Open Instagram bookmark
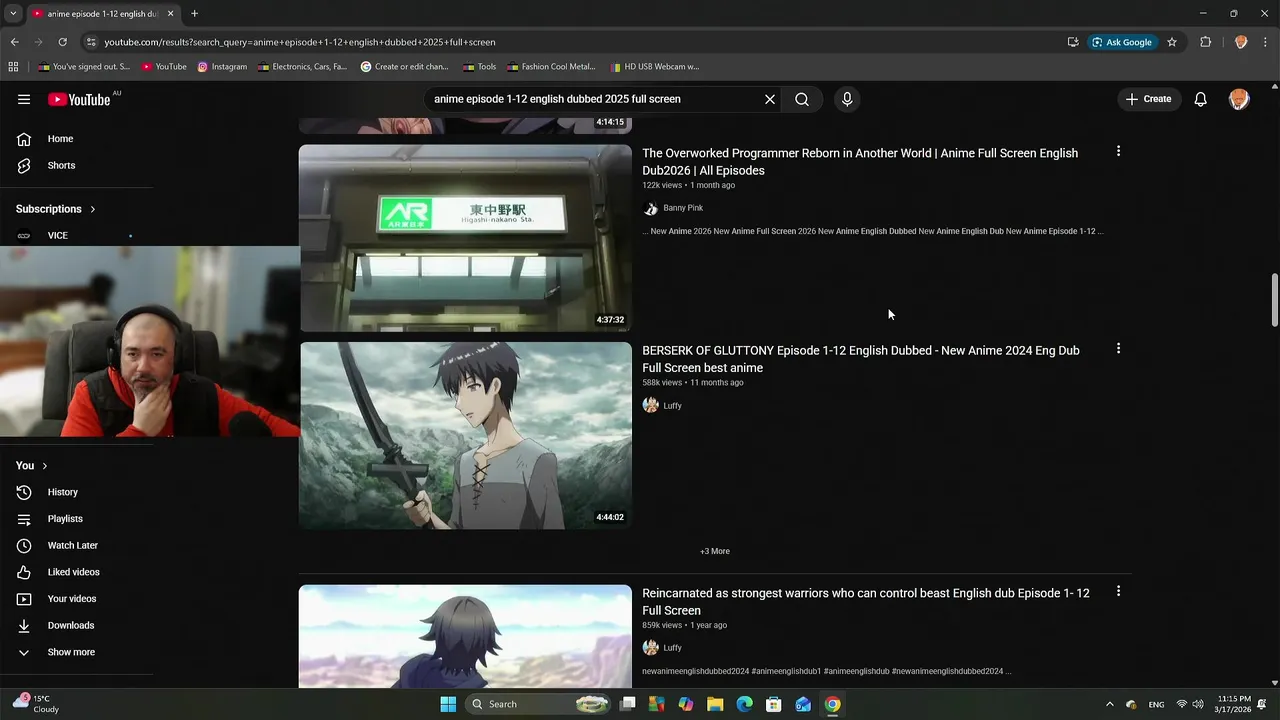 (222, 67)
